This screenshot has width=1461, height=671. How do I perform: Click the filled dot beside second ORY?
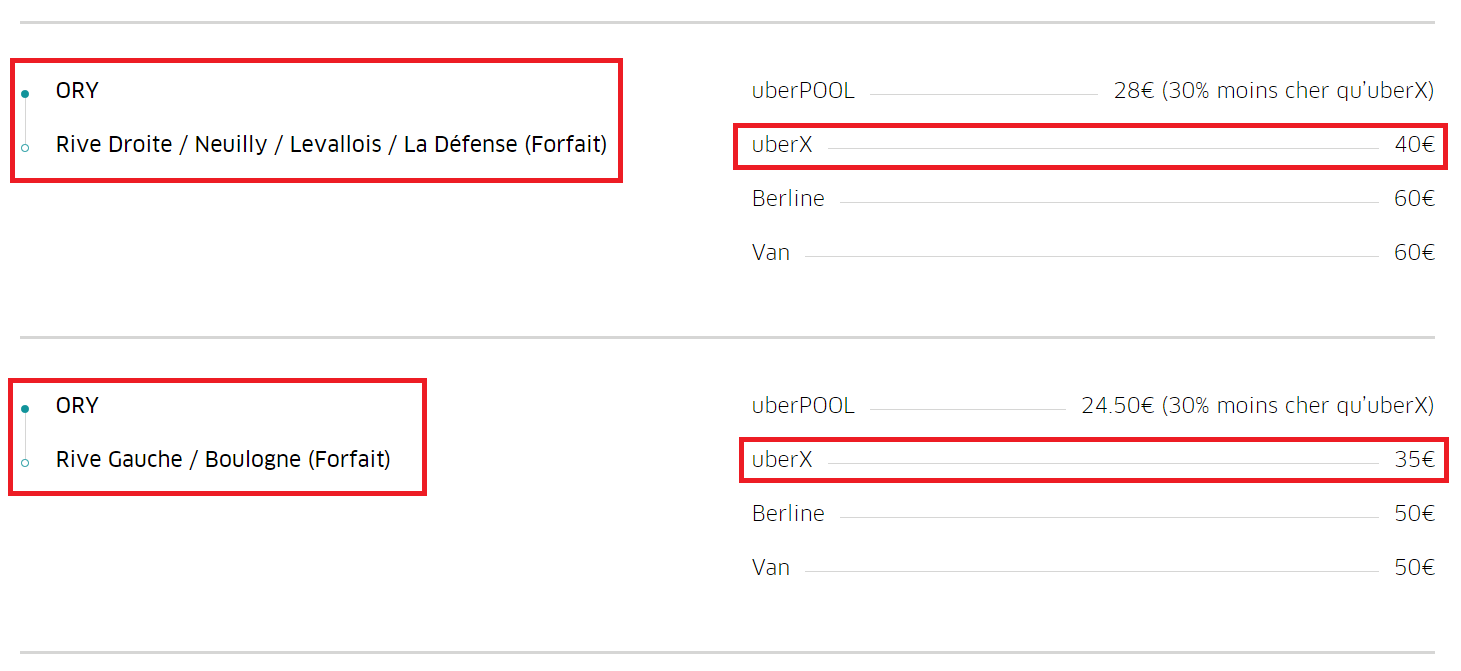click(25, 409)
